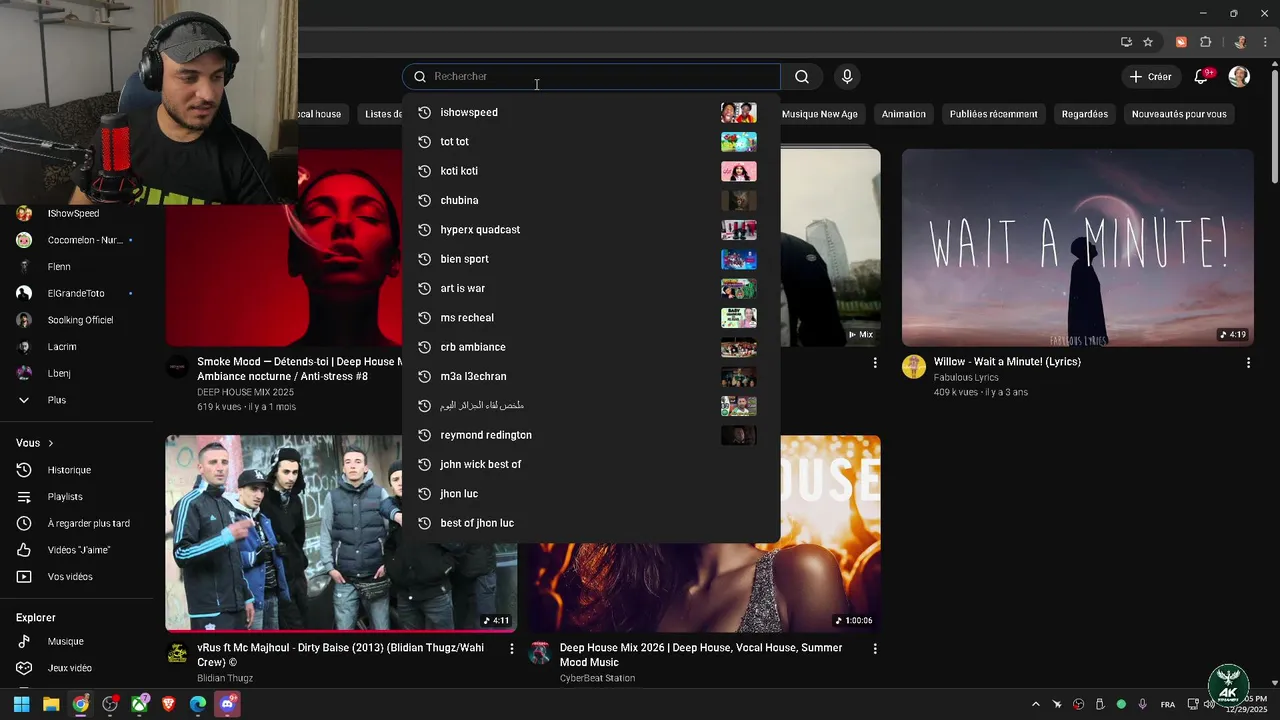Image resolution: width=1280 pixels, height=720 pixels.
Task: Bookmark this page with star icon
Action: click(1148, 42)
